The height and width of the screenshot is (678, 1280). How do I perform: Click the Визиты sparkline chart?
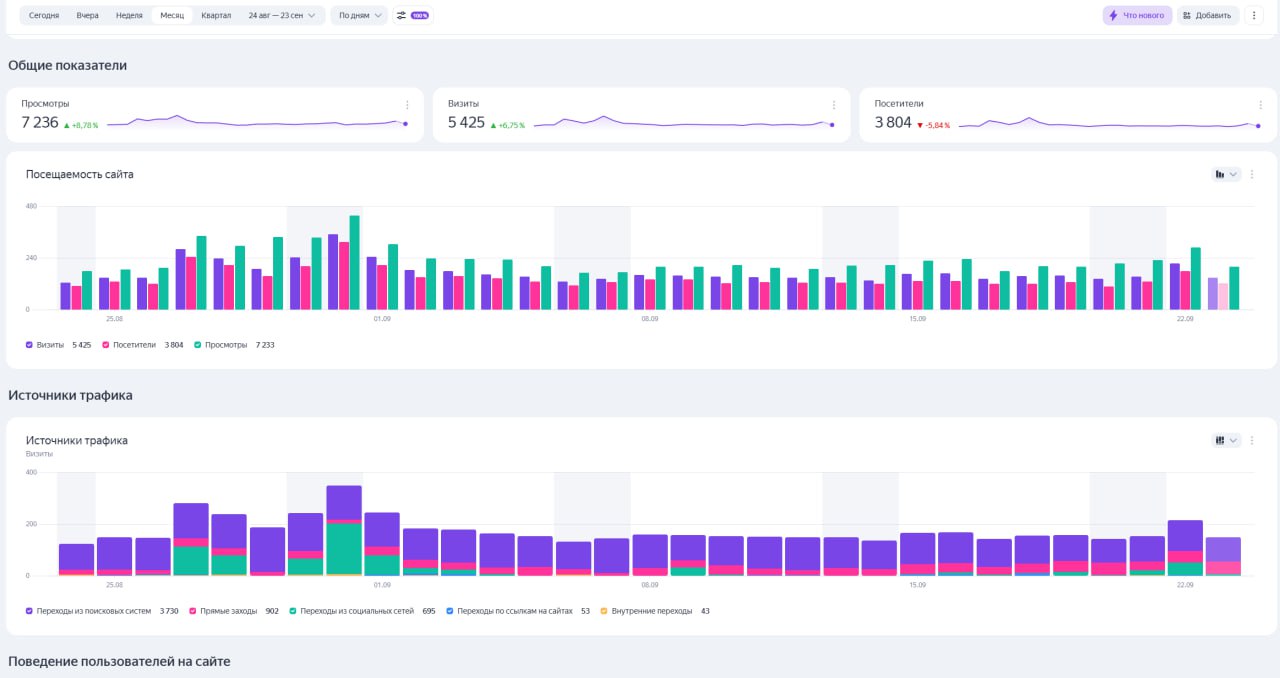pos(684,122)
